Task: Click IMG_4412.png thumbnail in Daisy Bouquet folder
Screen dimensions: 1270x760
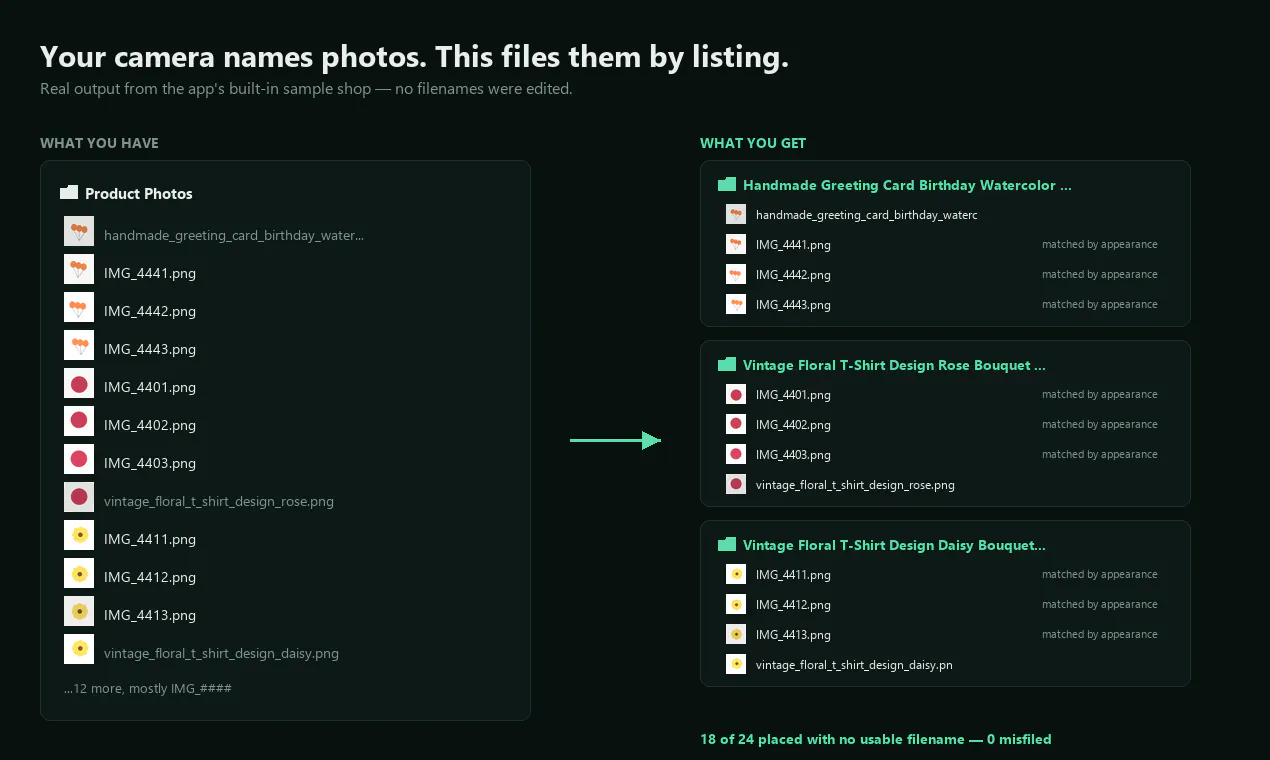Action: click(736, 605)
